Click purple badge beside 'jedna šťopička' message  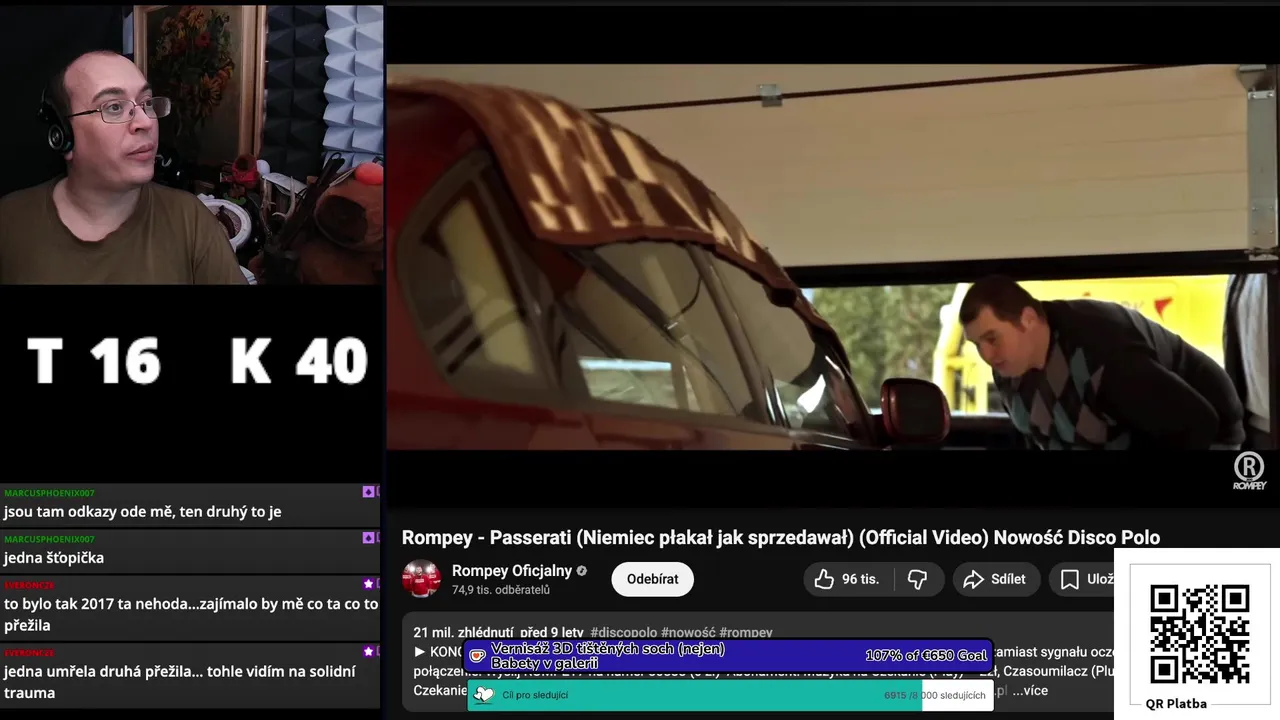[369, 538]
